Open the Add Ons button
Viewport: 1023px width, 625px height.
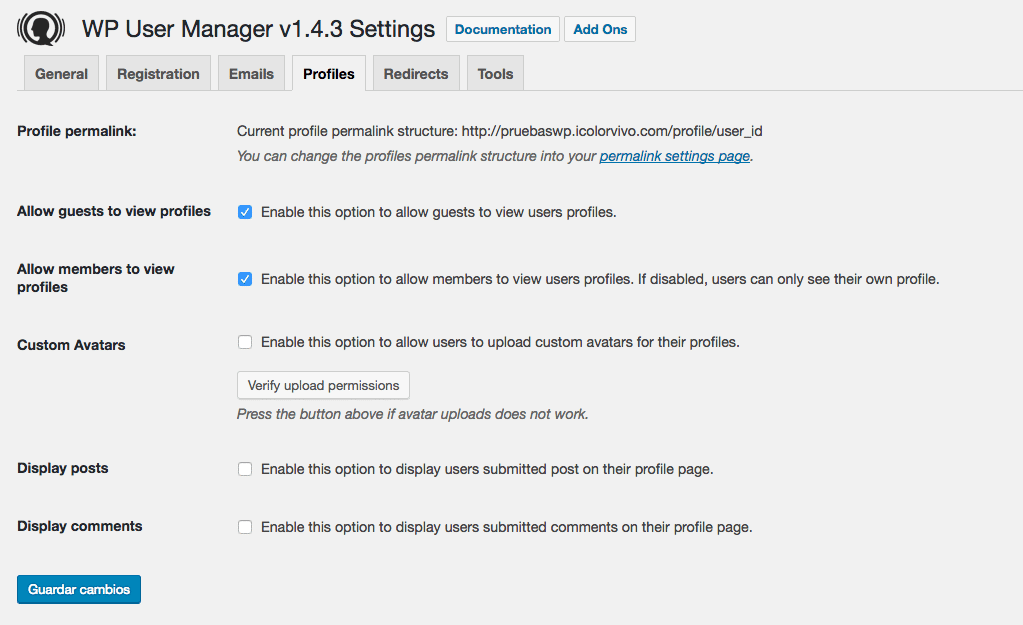coord(600,29)
